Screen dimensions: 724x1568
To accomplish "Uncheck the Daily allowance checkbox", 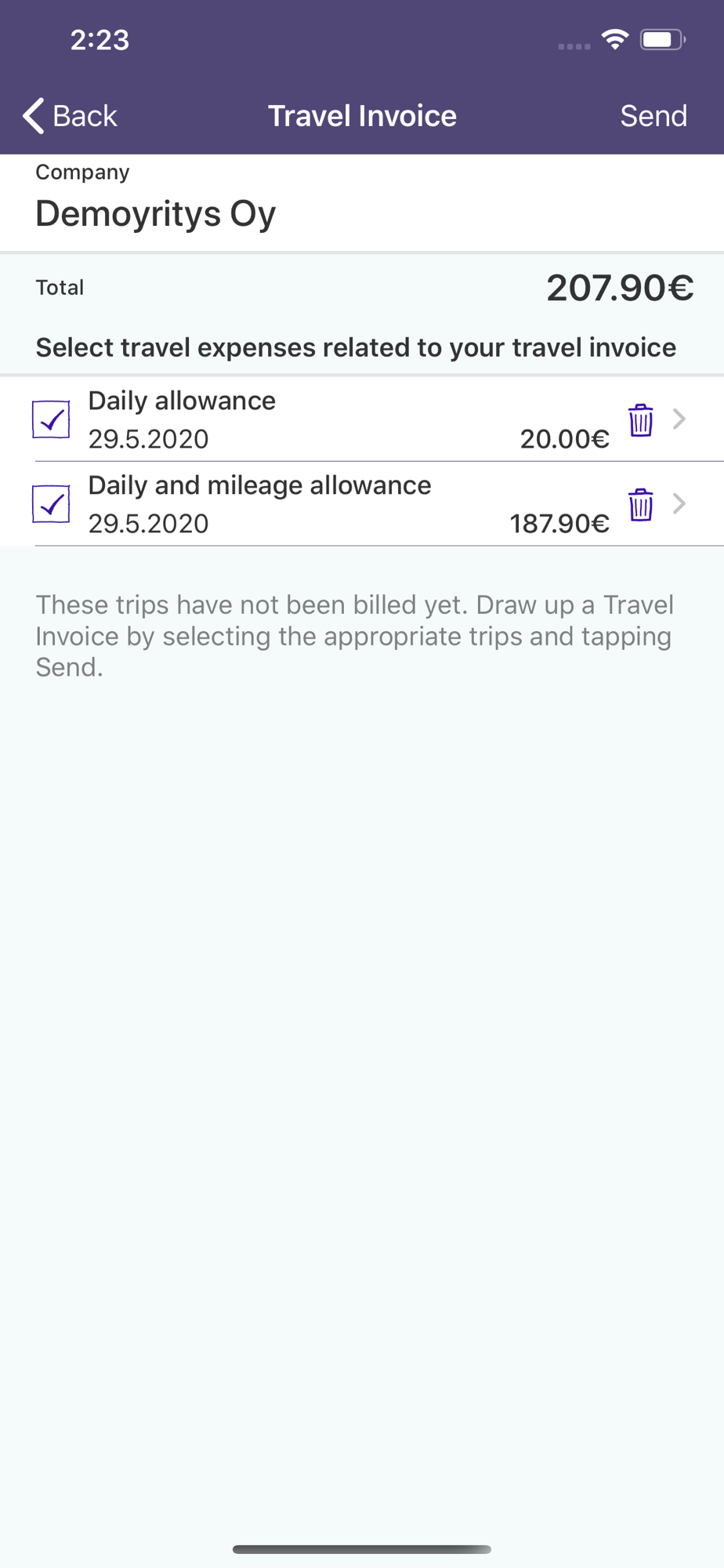I will [x=51, y=419].
